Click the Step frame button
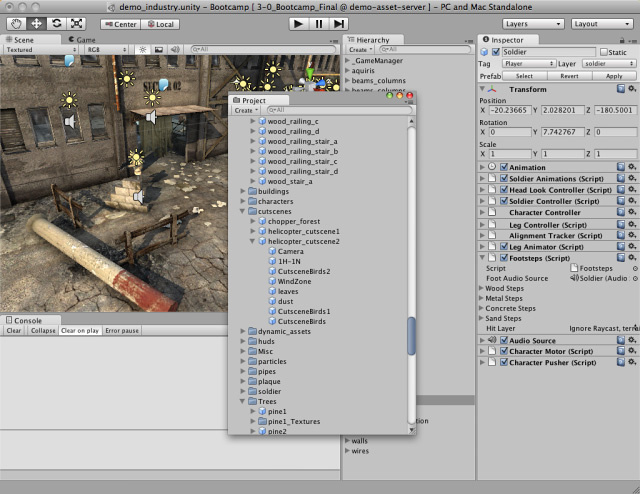The image size is (640, 494). 341,23
